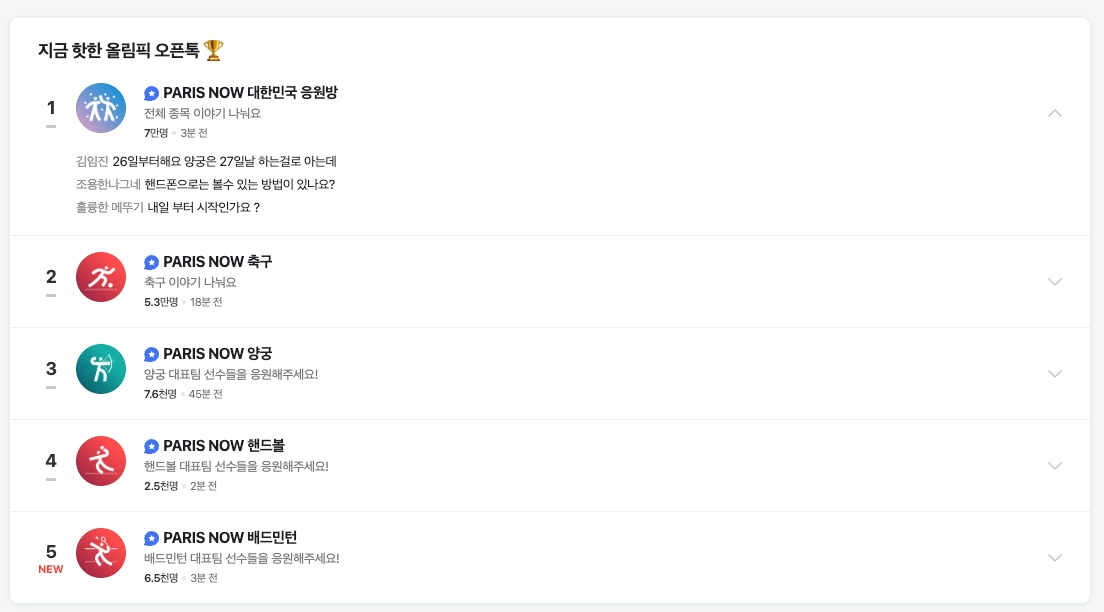This screenshot has height=612, width=1104.
Task: Click 조용한나그네's question about watching on phone
Action: pyautogui.click(x=220, y=184)
